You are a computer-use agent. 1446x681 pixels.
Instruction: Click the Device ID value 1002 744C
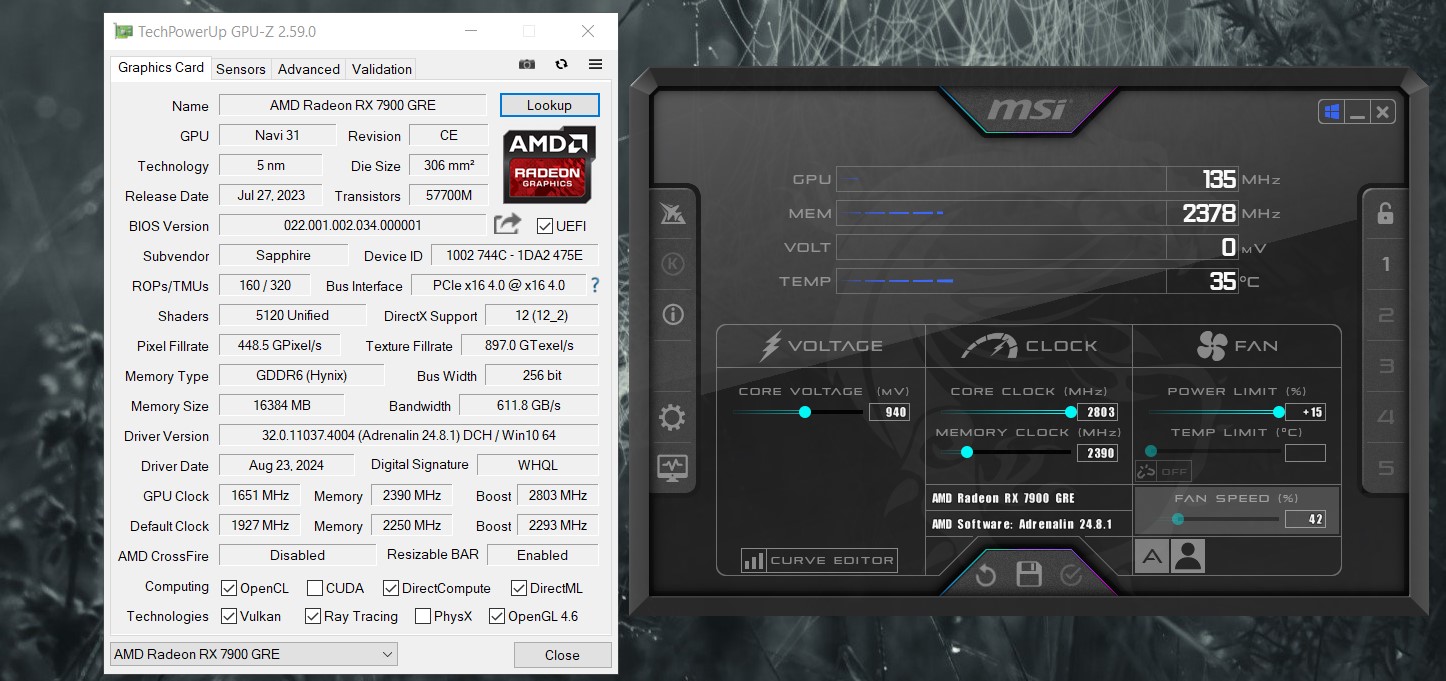click(514, 255)
